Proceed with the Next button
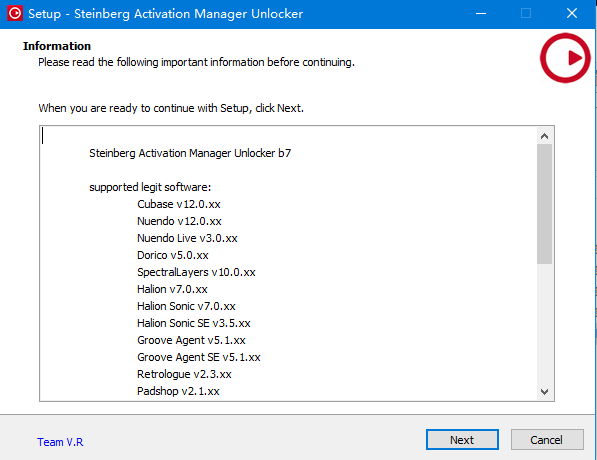The height and width of the screenshot is (460, 597). (x=462, y=440)
